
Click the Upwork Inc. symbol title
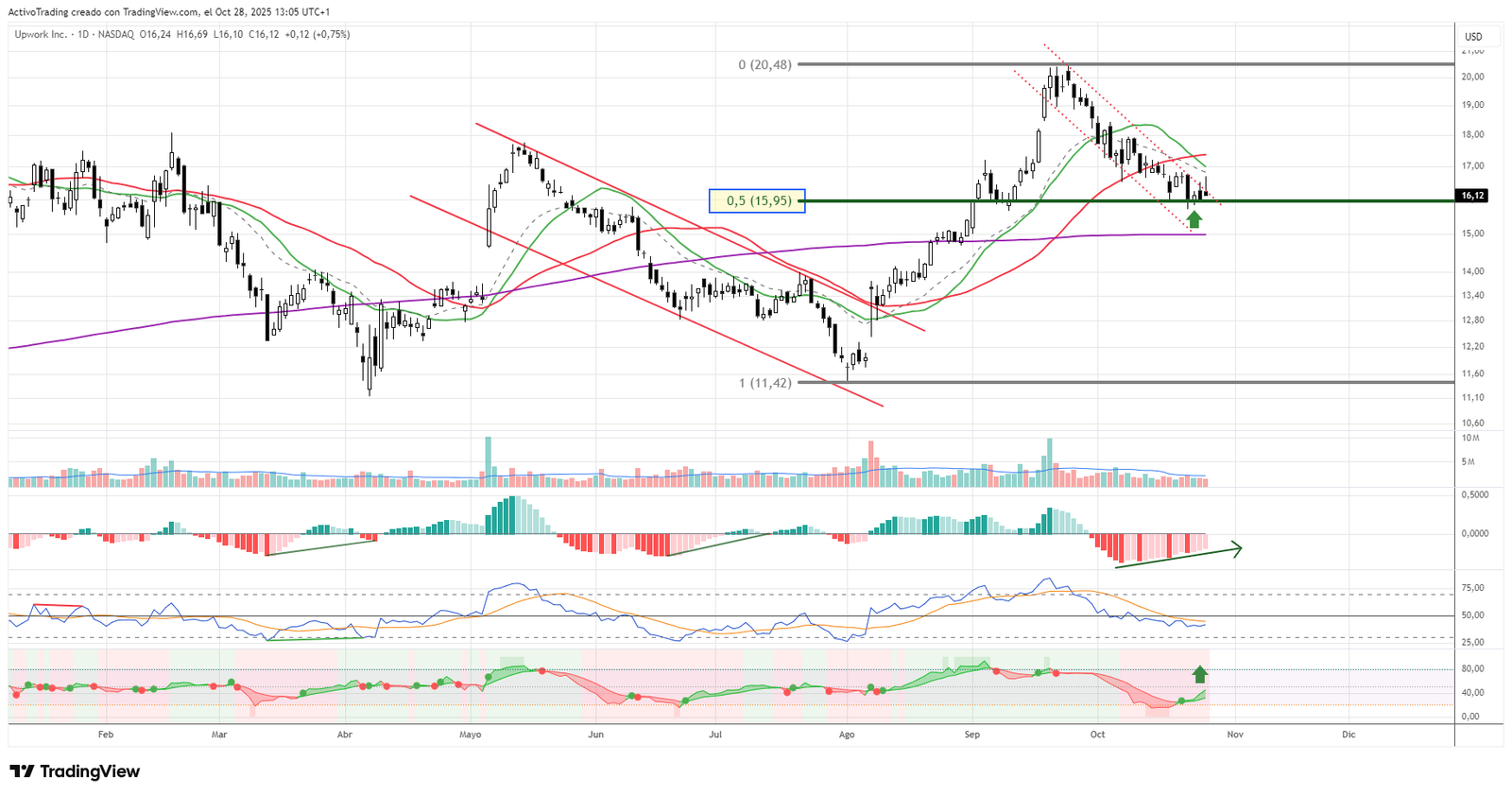[x=41, y=34]
